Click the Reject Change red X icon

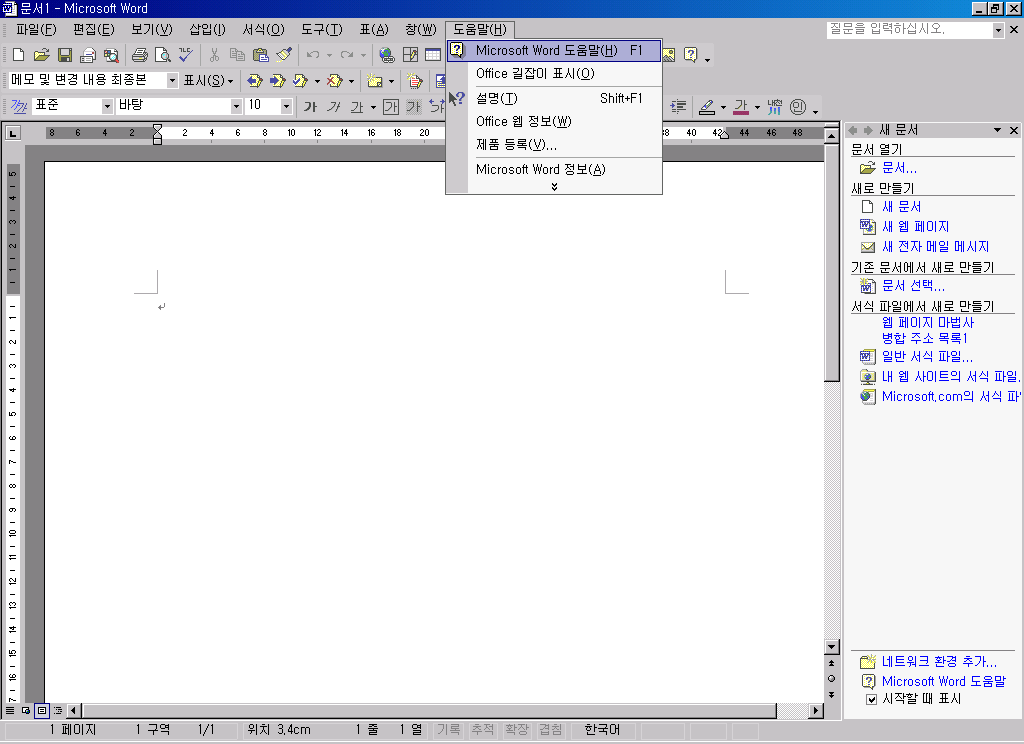pyautogui.click(x=334, y=81)
